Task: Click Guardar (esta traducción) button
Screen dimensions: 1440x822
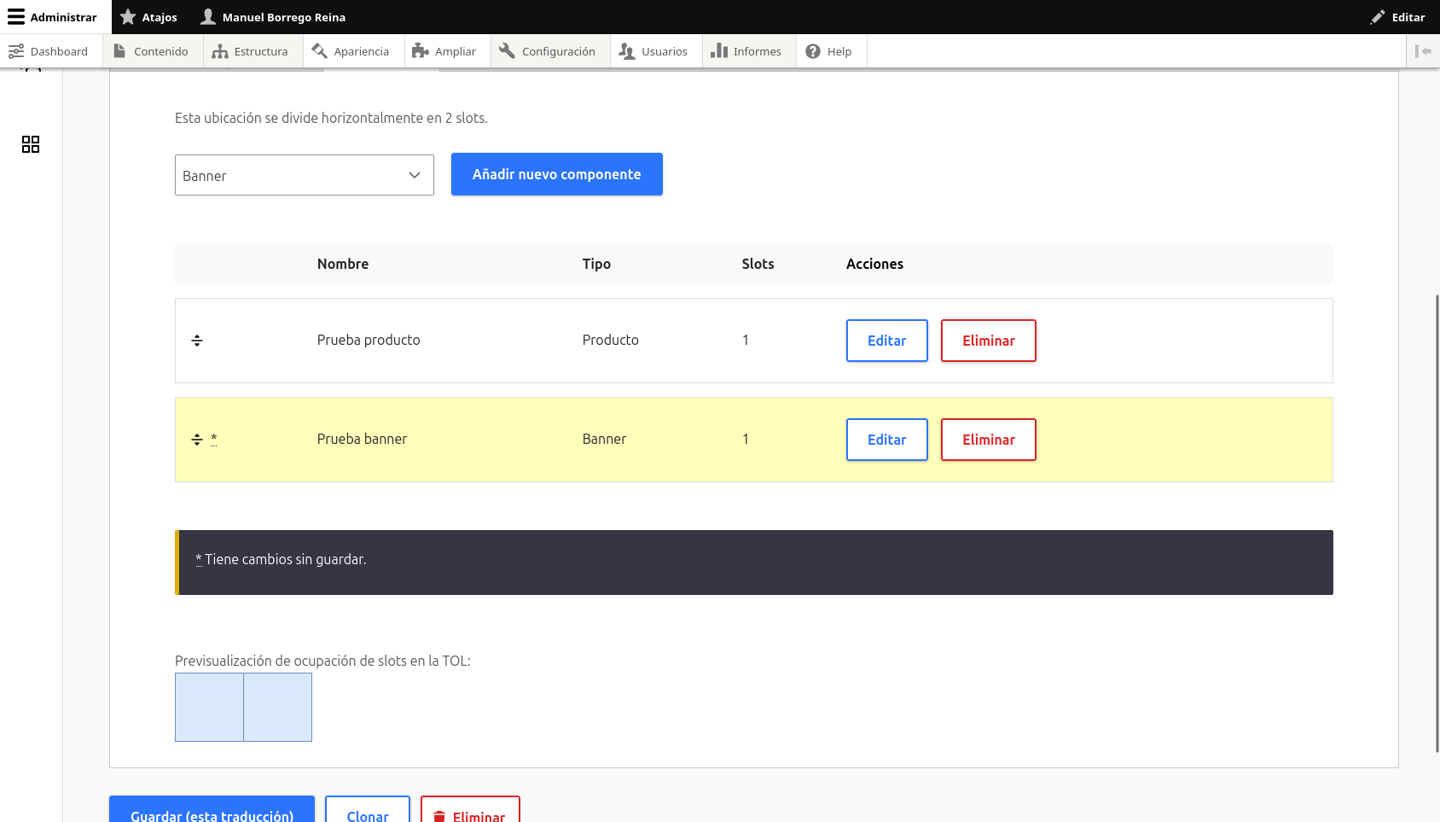Action: coord(212,810)
